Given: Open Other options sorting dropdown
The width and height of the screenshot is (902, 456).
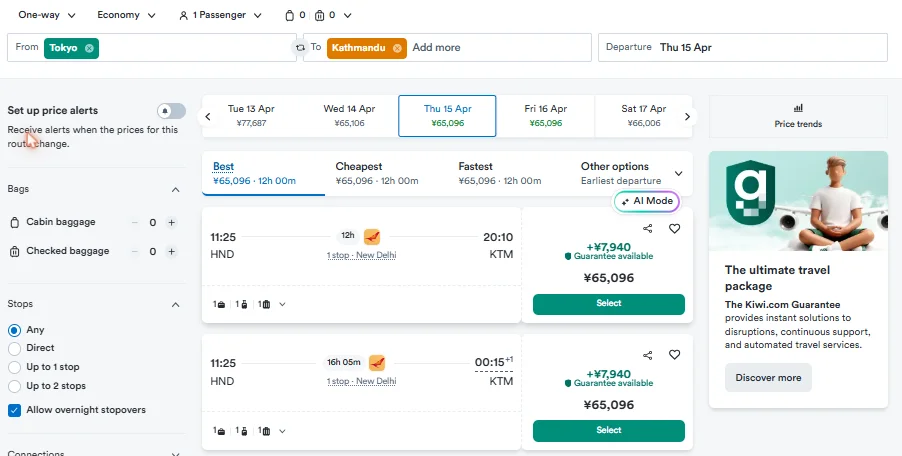Looking at the screenshot, I should coord(631,173).
